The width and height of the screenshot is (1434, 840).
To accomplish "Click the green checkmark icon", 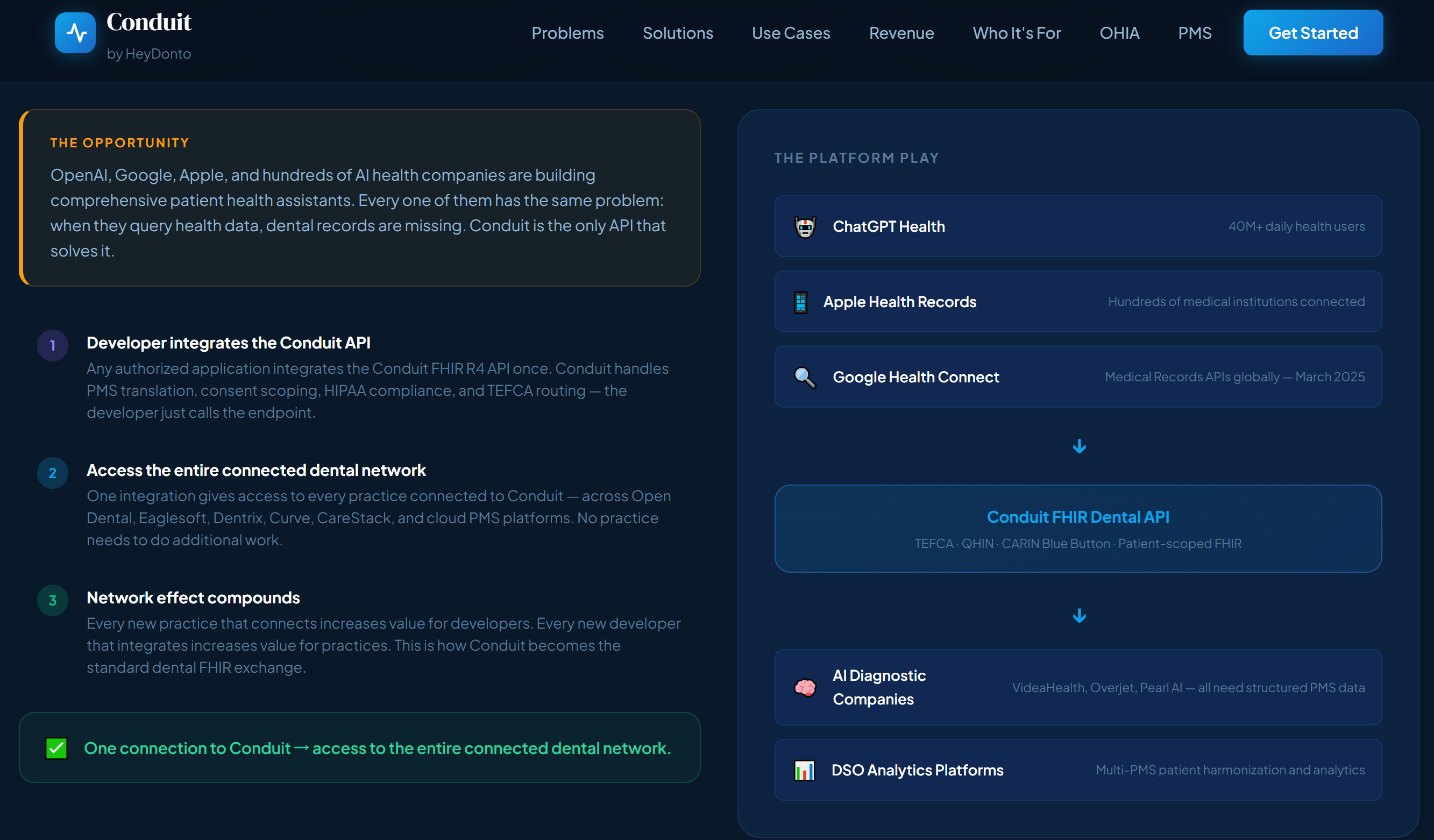I will coord(56,748).
